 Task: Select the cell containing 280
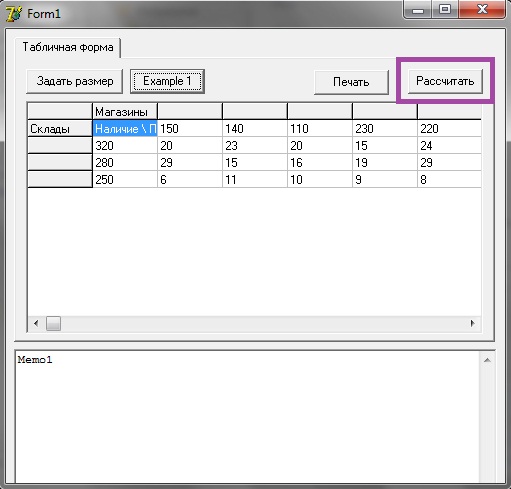(x=125, y=163)
